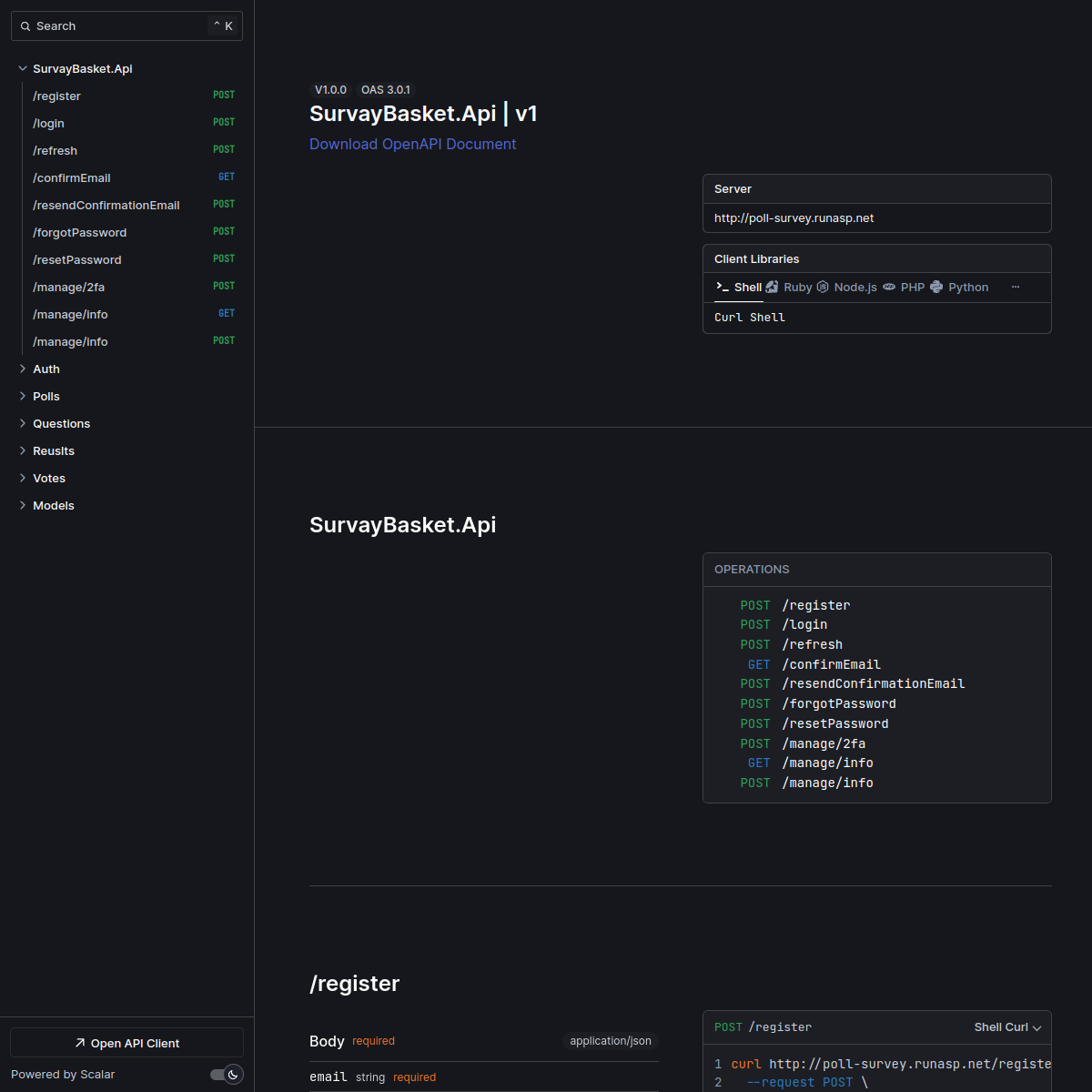
Task: Click /resetPassword in Operations list
Action: pos(814,723)
